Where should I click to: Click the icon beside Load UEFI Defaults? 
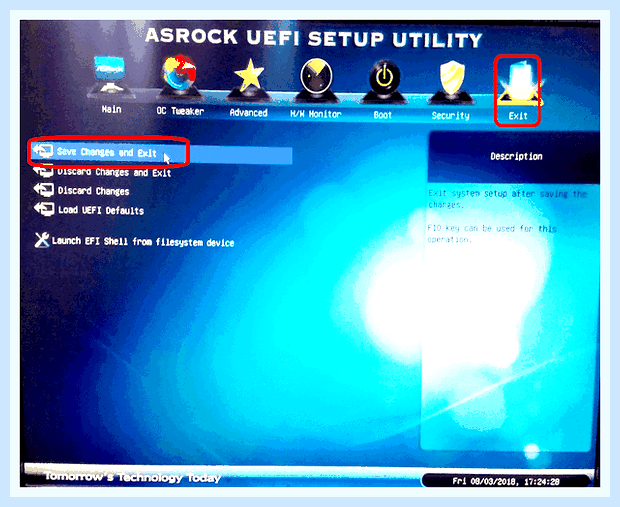(x=44, y=208)
